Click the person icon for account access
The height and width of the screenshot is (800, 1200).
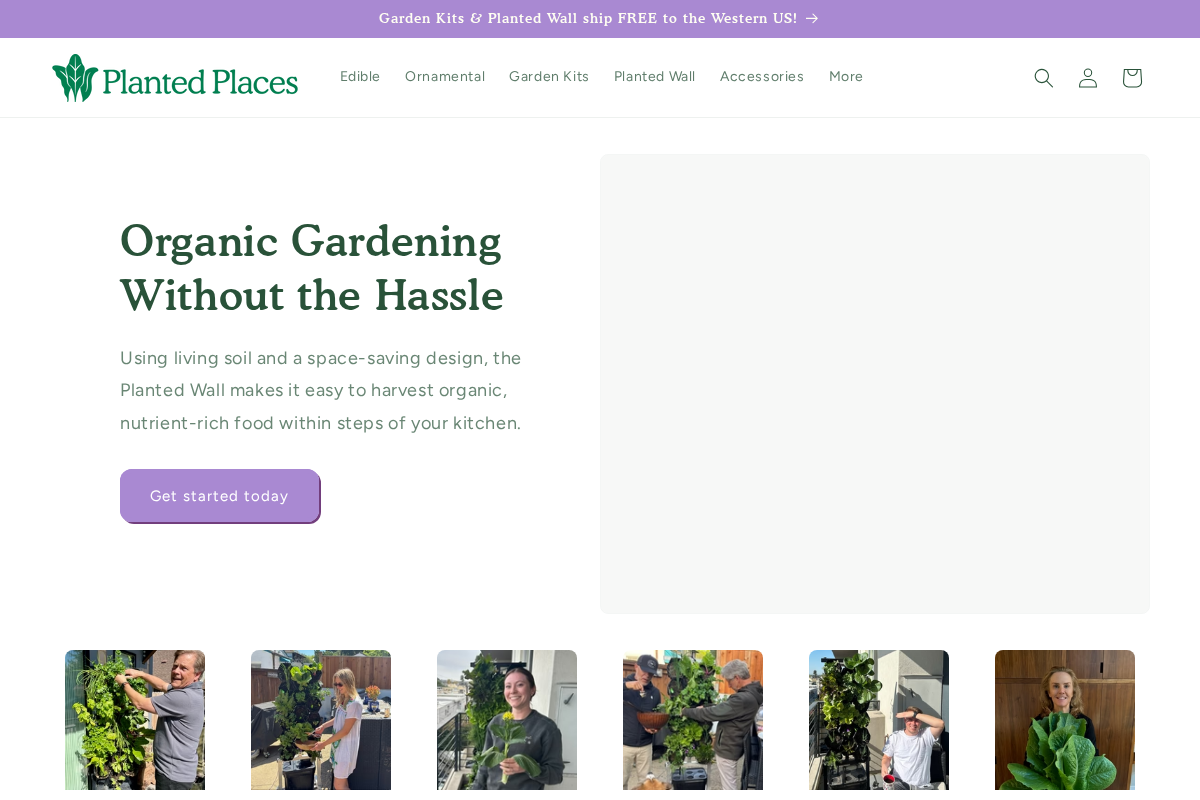1087,76
